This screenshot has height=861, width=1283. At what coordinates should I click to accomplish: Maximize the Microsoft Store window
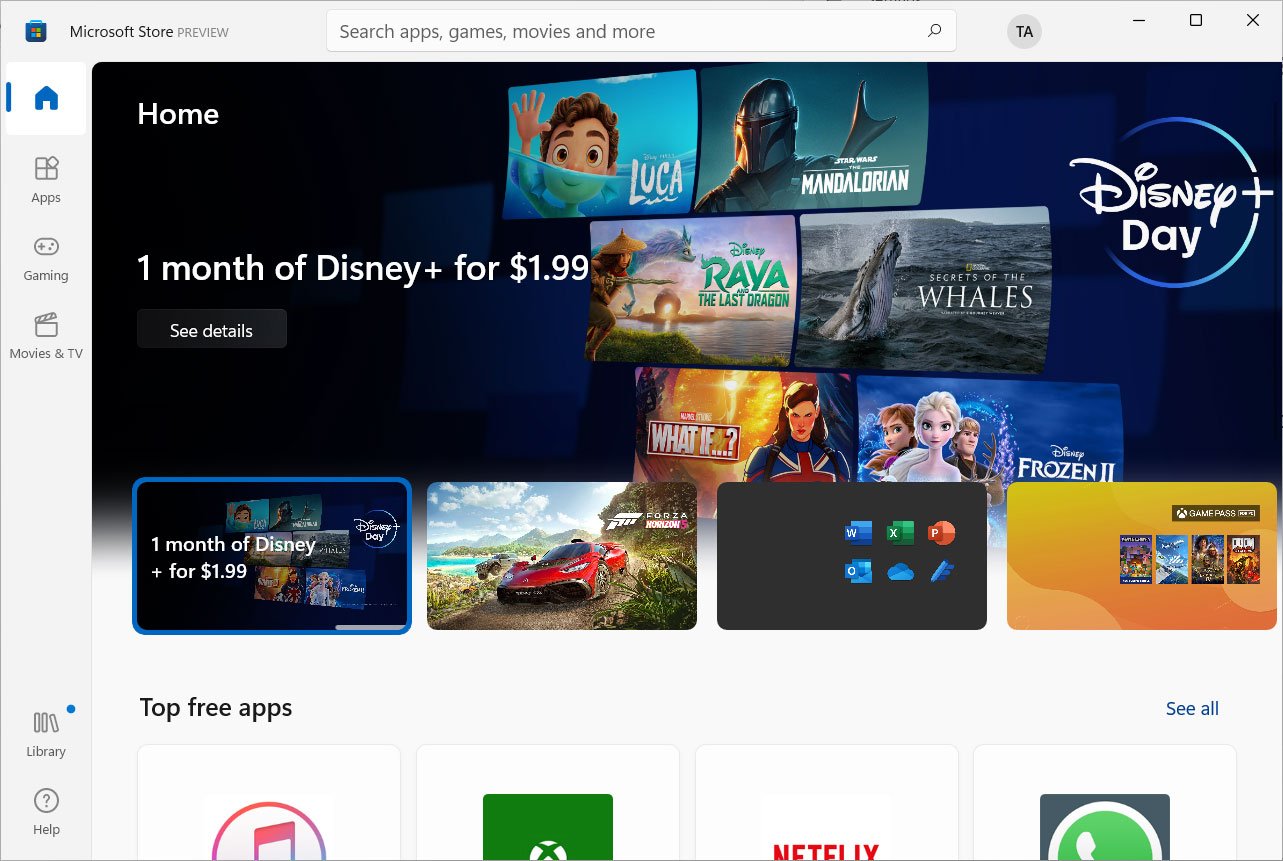1196,20
